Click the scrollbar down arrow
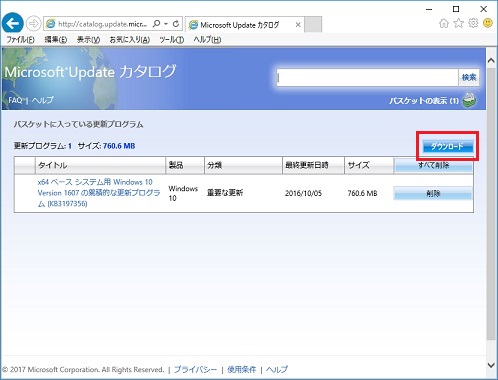 coord(491,365)
